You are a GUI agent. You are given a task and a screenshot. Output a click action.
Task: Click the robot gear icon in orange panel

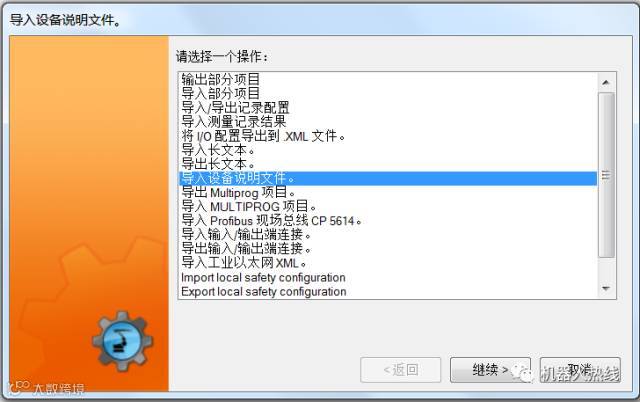[122, 341]
